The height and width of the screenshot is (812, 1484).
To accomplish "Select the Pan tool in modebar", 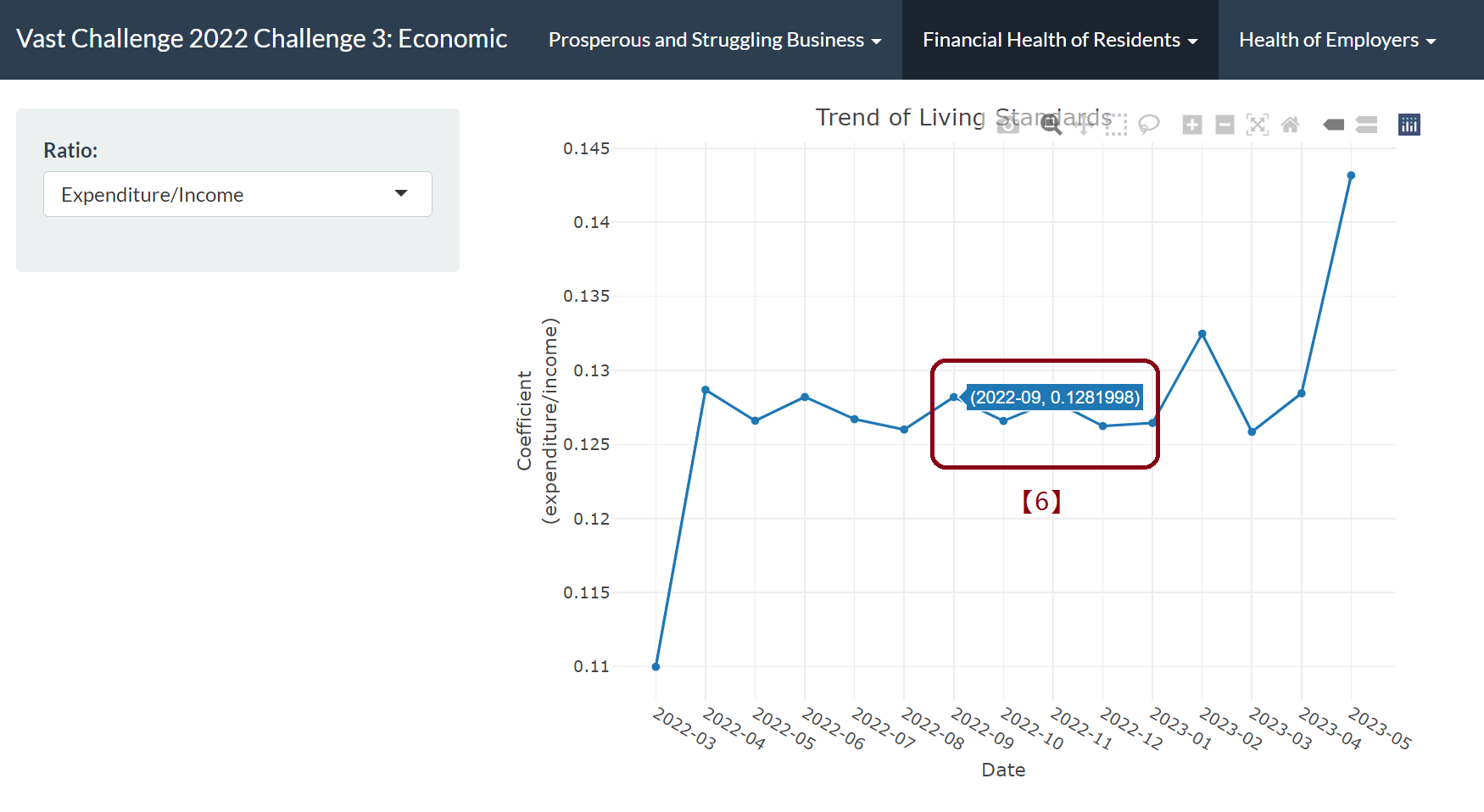I will pyautogui.click(x=1084, y=125).
